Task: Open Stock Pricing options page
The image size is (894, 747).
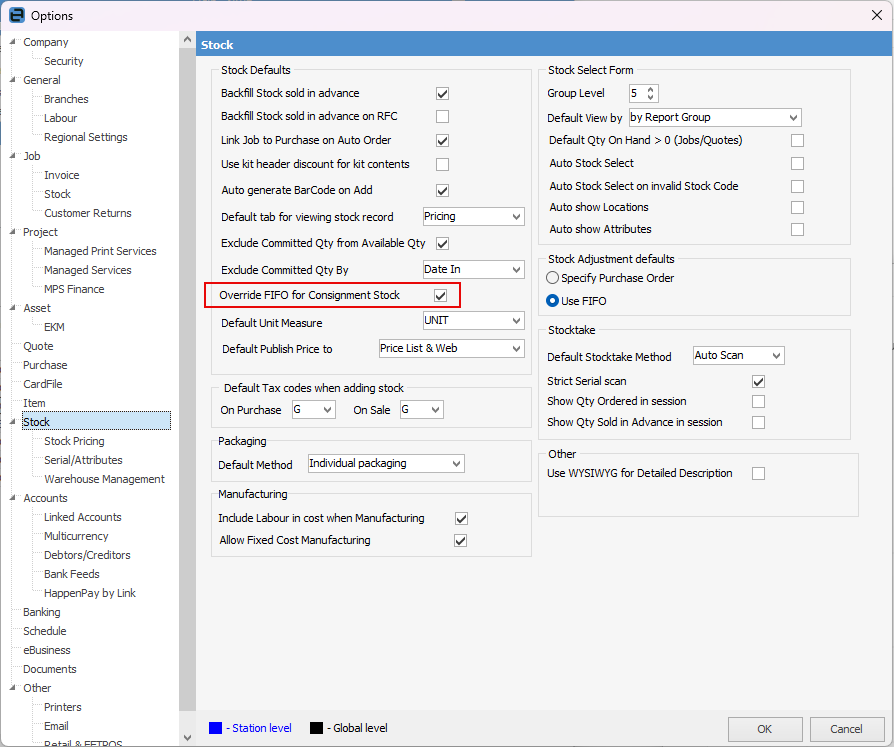Action: coord(74,441)
